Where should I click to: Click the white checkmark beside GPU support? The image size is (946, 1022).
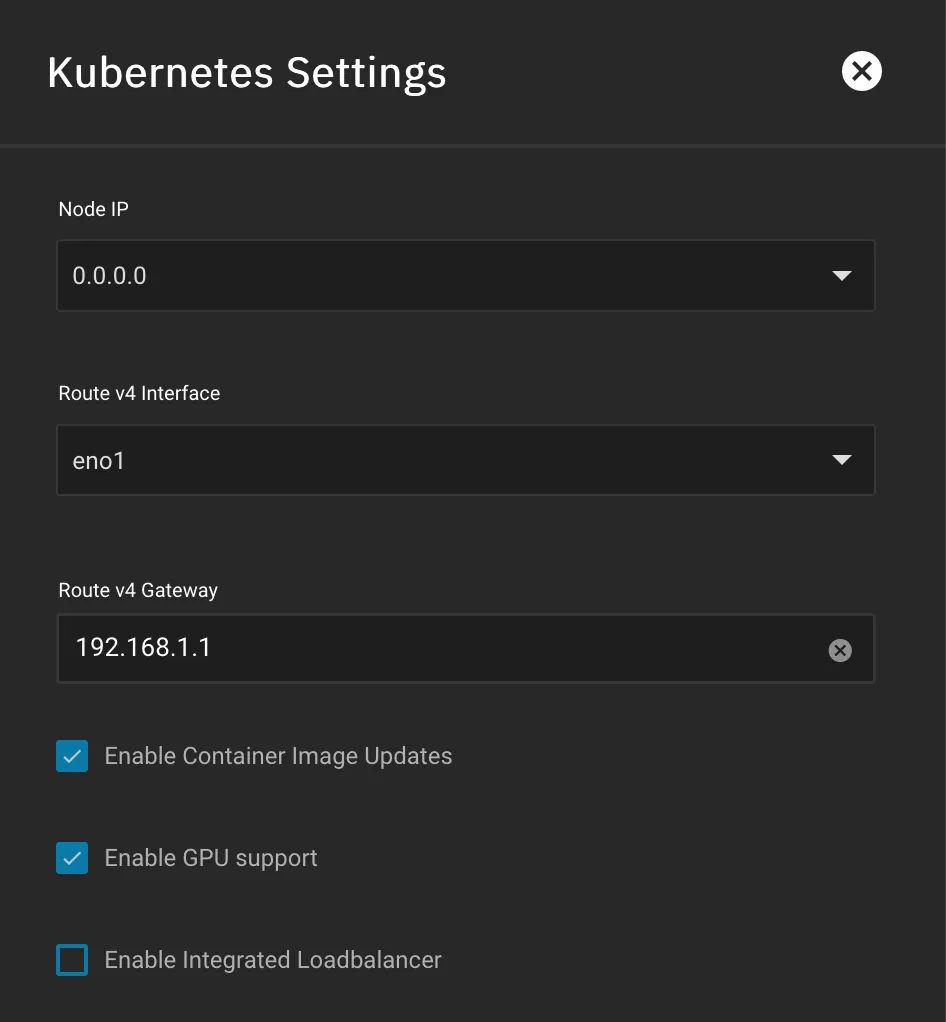coord(72,858)
